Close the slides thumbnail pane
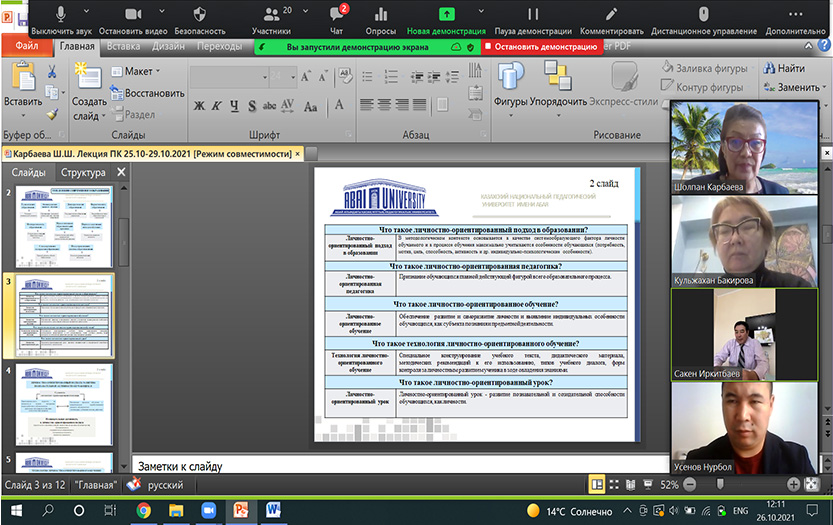The height and width of the screenshot is (525, 833). (121, 173)
